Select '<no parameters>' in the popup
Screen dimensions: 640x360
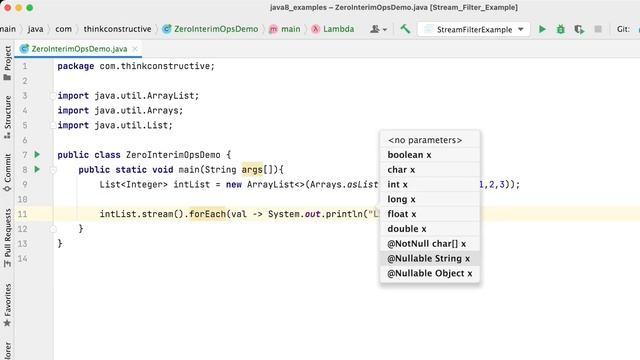pyautogui.click(x=429, y=140)
